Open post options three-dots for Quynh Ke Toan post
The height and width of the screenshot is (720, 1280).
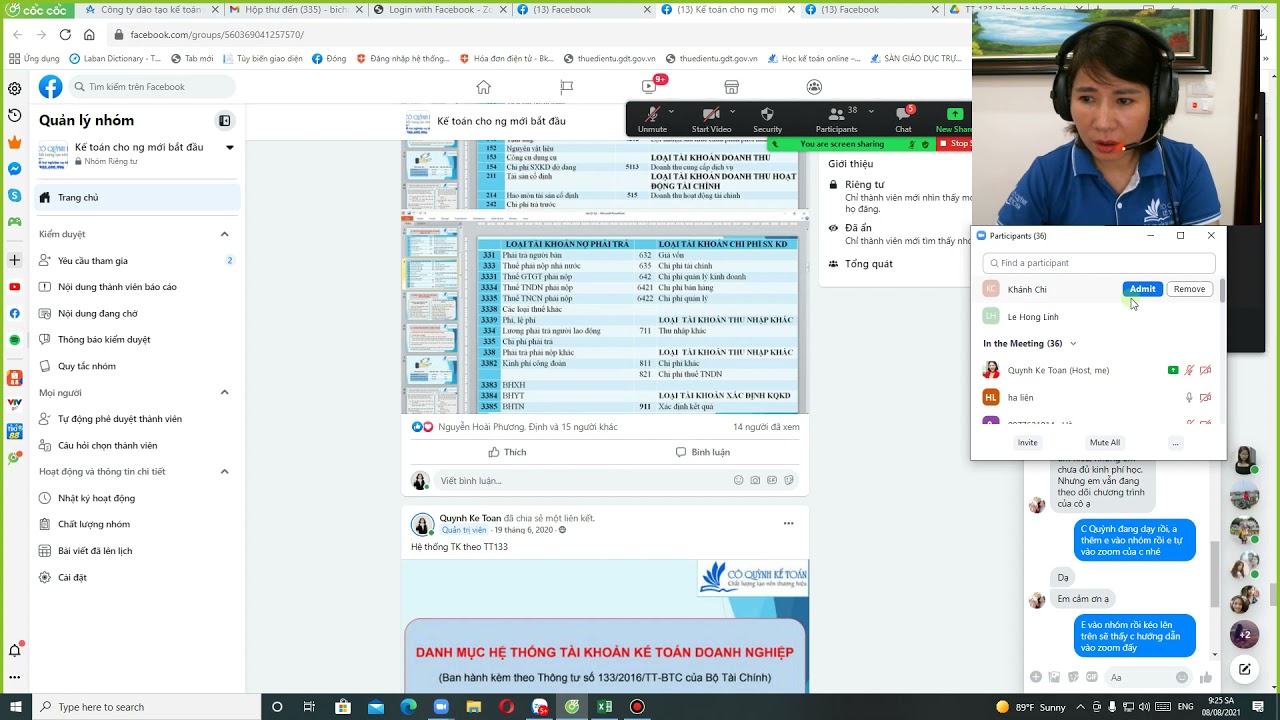pyautogui.click(x=788, y=523)
